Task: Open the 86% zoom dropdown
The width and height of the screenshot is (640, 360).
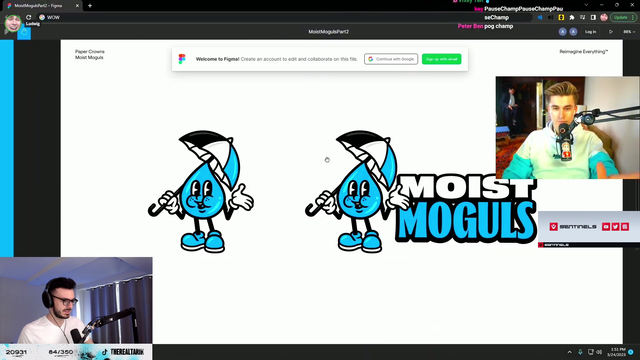Action: (629, 31)
